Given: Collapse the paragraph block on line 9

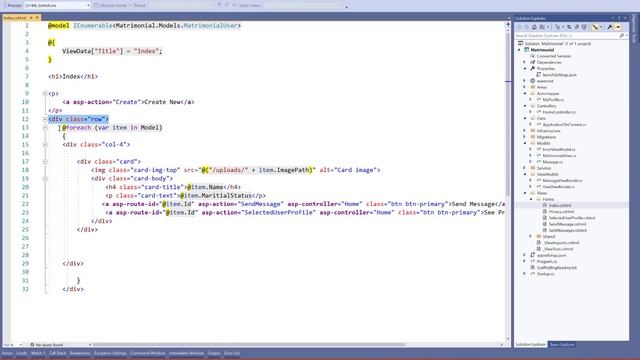Looking at the screenshot, I should coord(45,93).
